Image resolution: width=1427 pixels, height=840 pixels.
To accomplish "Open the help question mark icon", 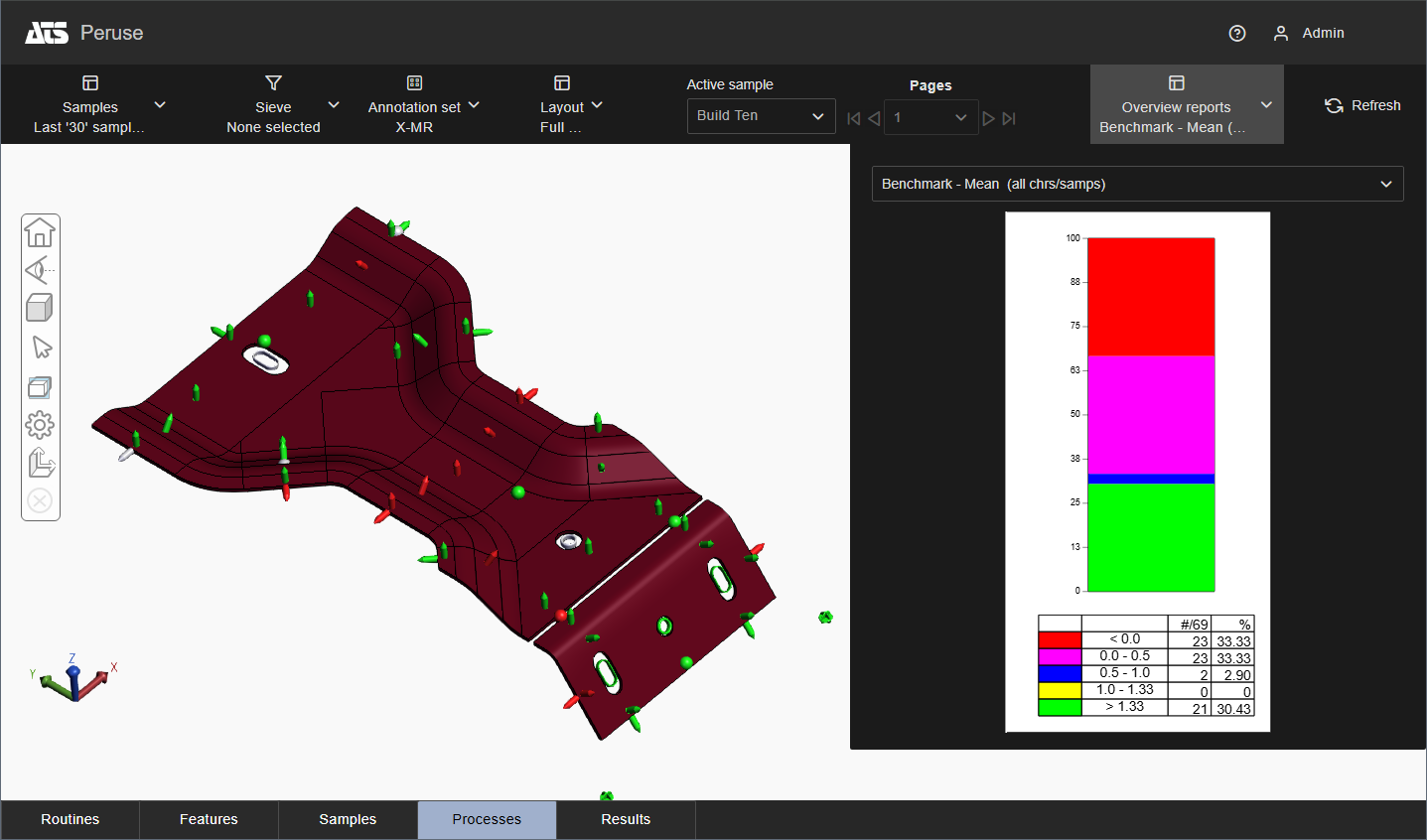I will [1236, 34].
